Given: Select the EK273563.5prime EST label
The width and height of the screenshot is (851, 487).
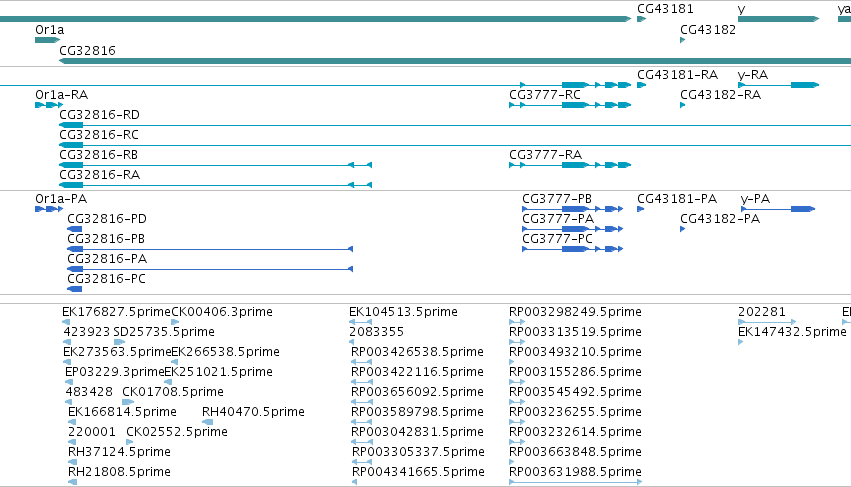Looking at the screenshot, I should pyautogui.click(x=117, y=352).
